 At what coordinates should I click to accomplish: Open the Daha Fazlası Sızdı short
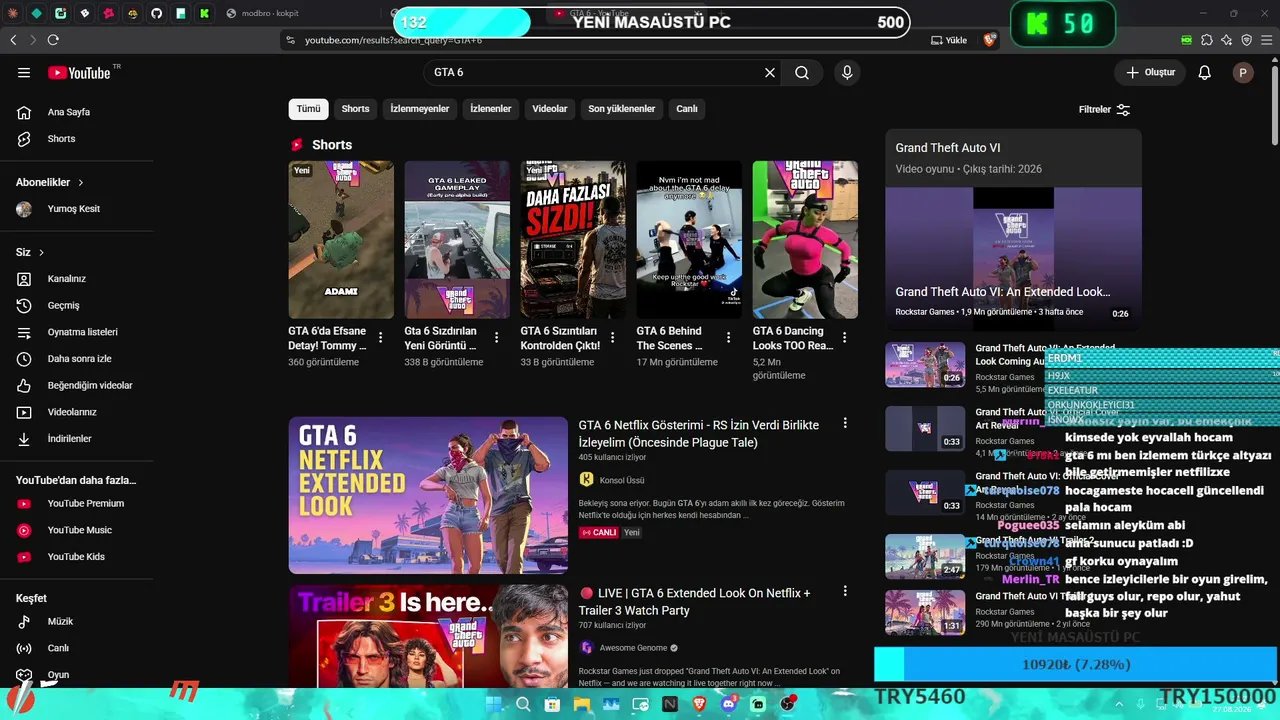[x=573, y=240]
